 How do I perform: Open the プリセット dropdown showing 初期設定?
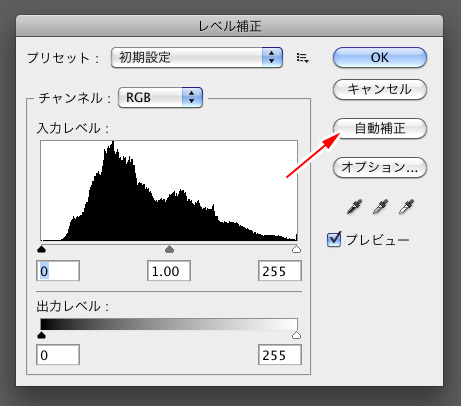[x=197, y=58]
